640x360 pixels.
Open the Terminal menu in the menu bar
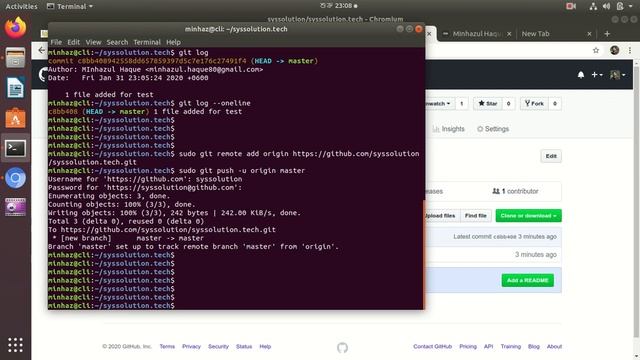point(147,42)
